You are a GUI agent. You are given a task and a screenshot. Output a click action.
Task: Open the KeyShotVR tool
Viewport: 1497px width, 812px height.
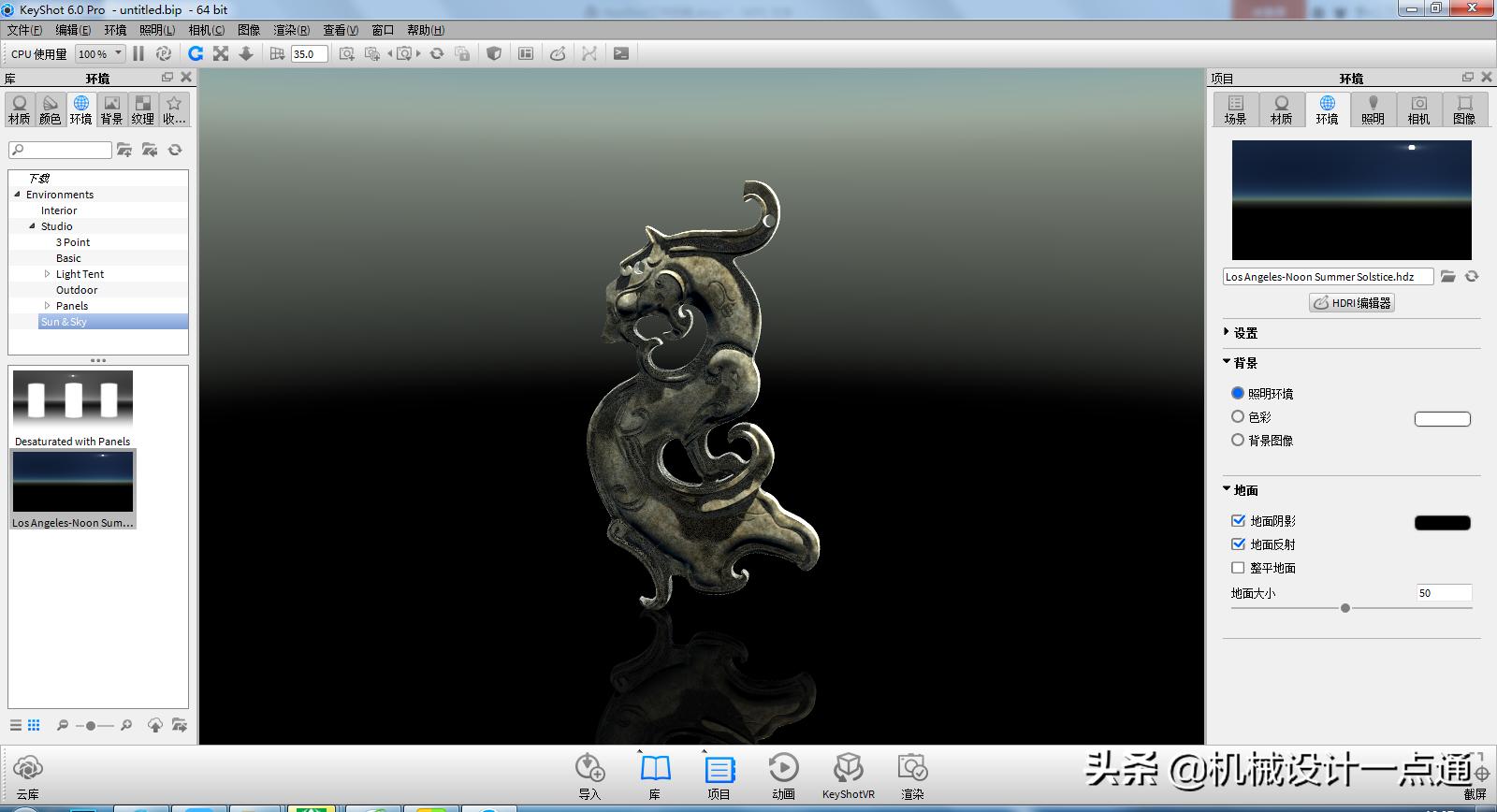(x=848, y=770)
